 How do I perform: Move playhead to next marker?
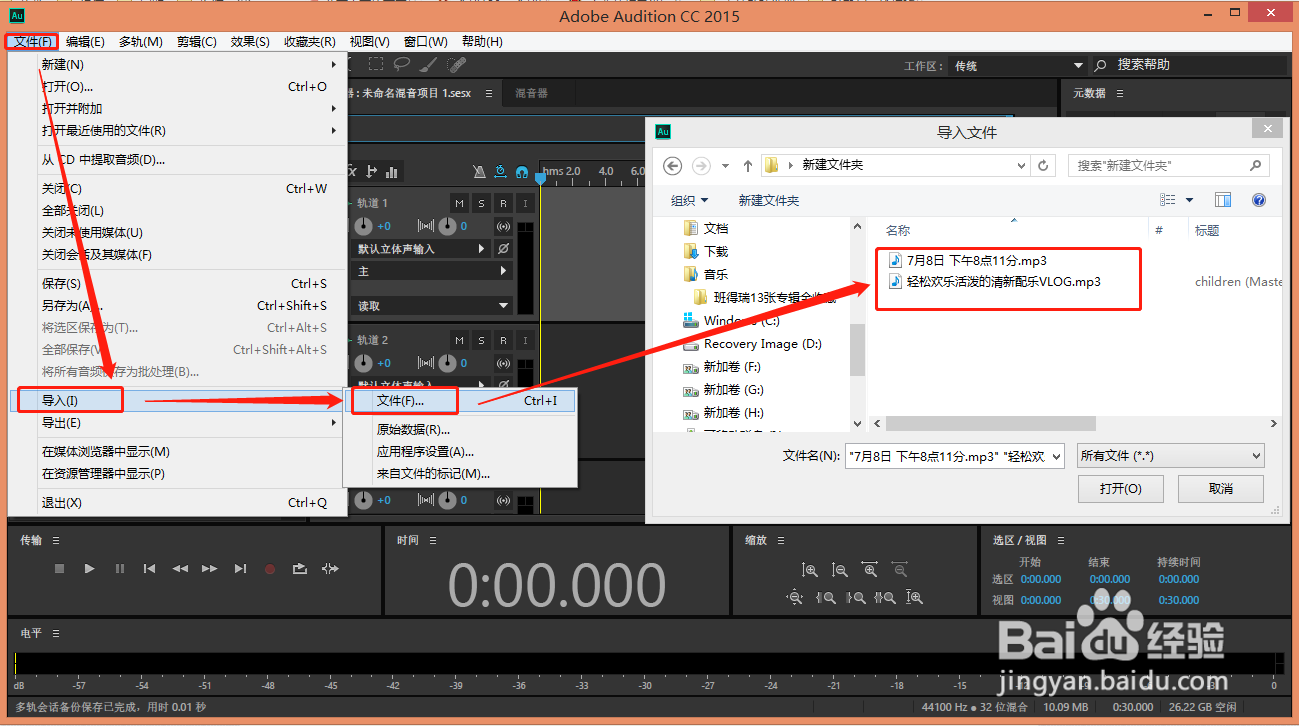point(240,569)
